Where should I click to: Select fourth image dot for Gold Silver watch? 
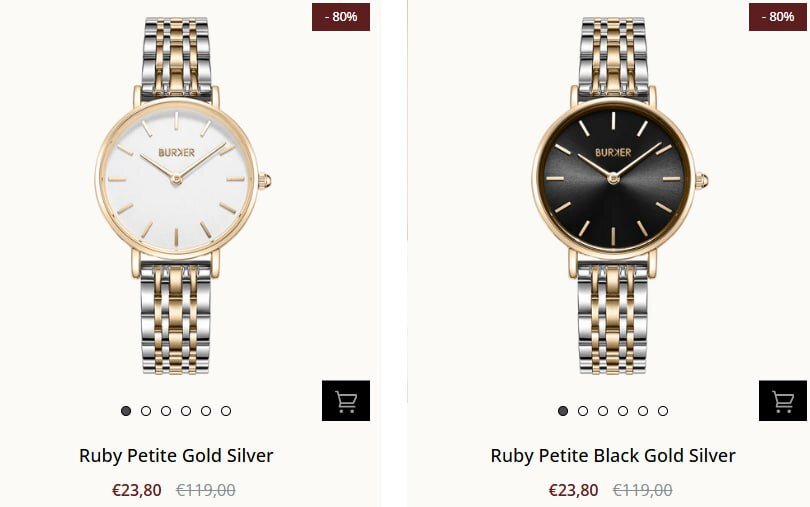coord(186,411)
